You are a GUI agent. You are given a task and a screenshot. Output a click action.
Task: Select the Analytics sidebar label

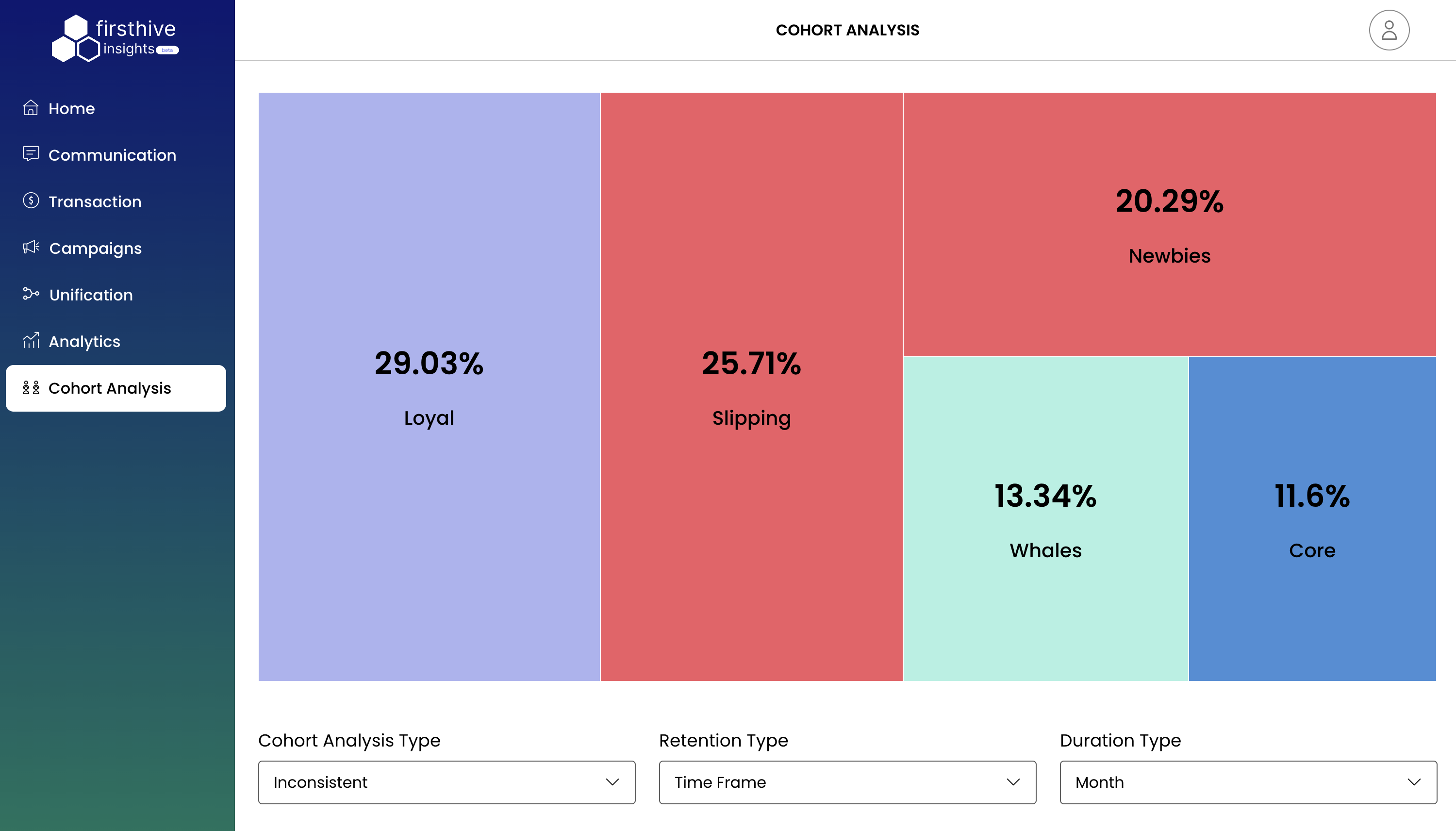(84, 341)
